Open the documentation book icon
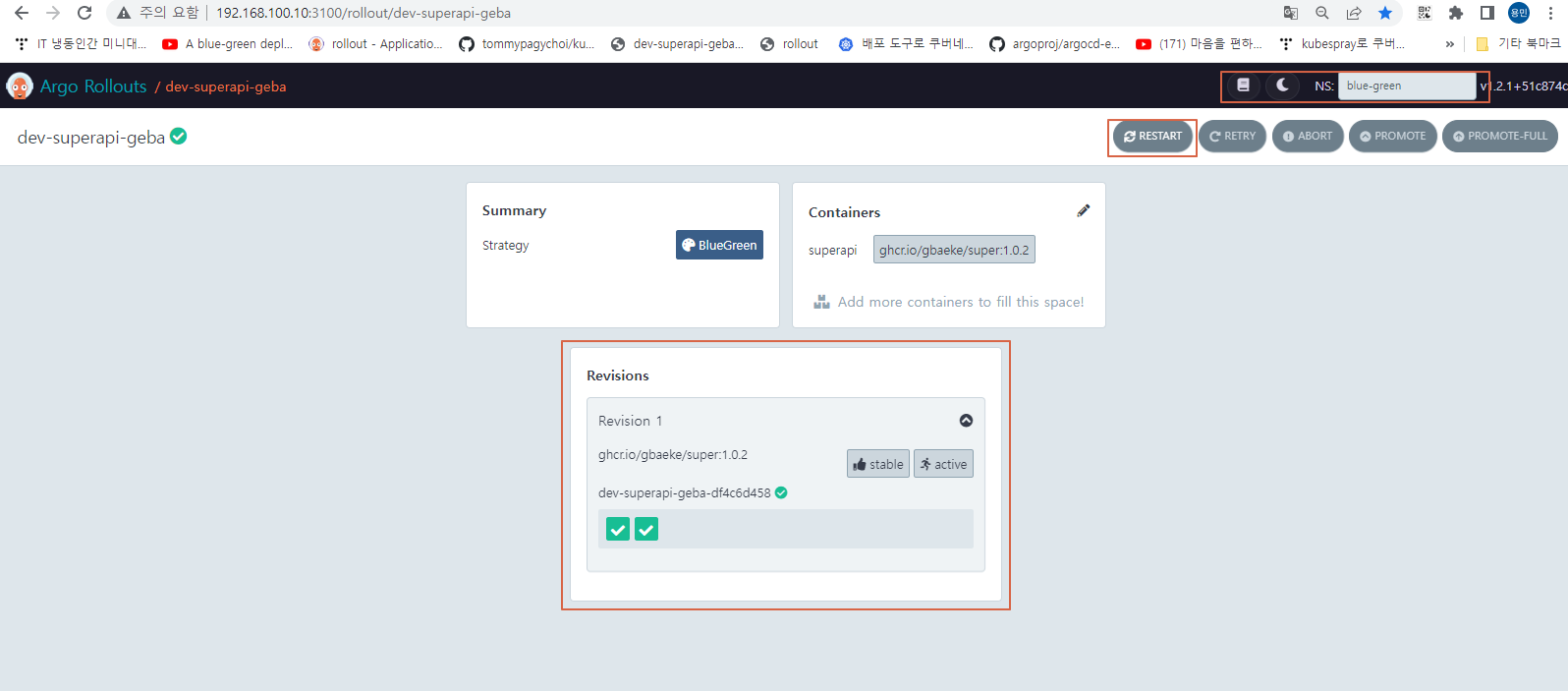Viewport: 1568px width, 691px height. coord(1243,86)
